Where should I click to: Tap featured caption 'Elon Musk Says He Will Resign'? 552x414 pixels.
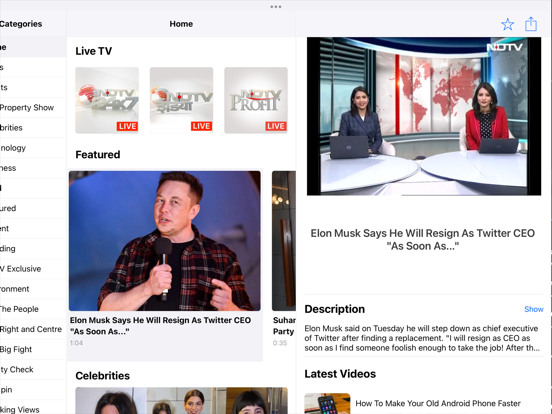pos(160,326)
